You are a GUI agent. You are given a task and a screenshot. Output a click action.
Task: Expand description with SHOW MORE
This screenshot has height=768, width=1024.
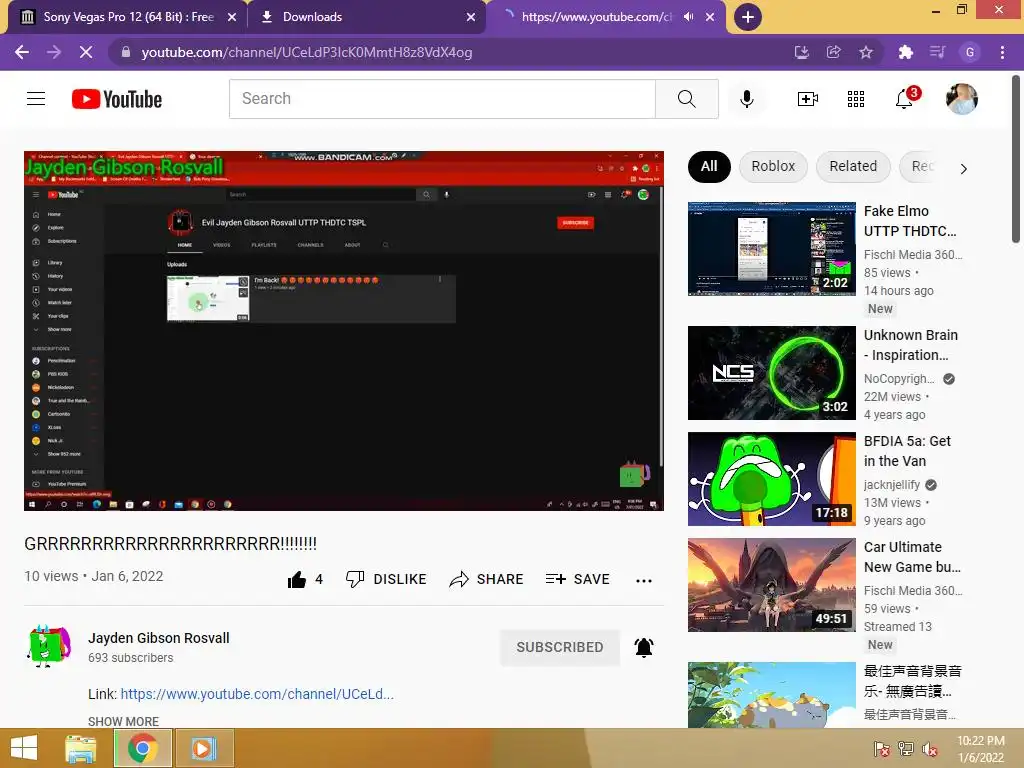pos(123,721)
